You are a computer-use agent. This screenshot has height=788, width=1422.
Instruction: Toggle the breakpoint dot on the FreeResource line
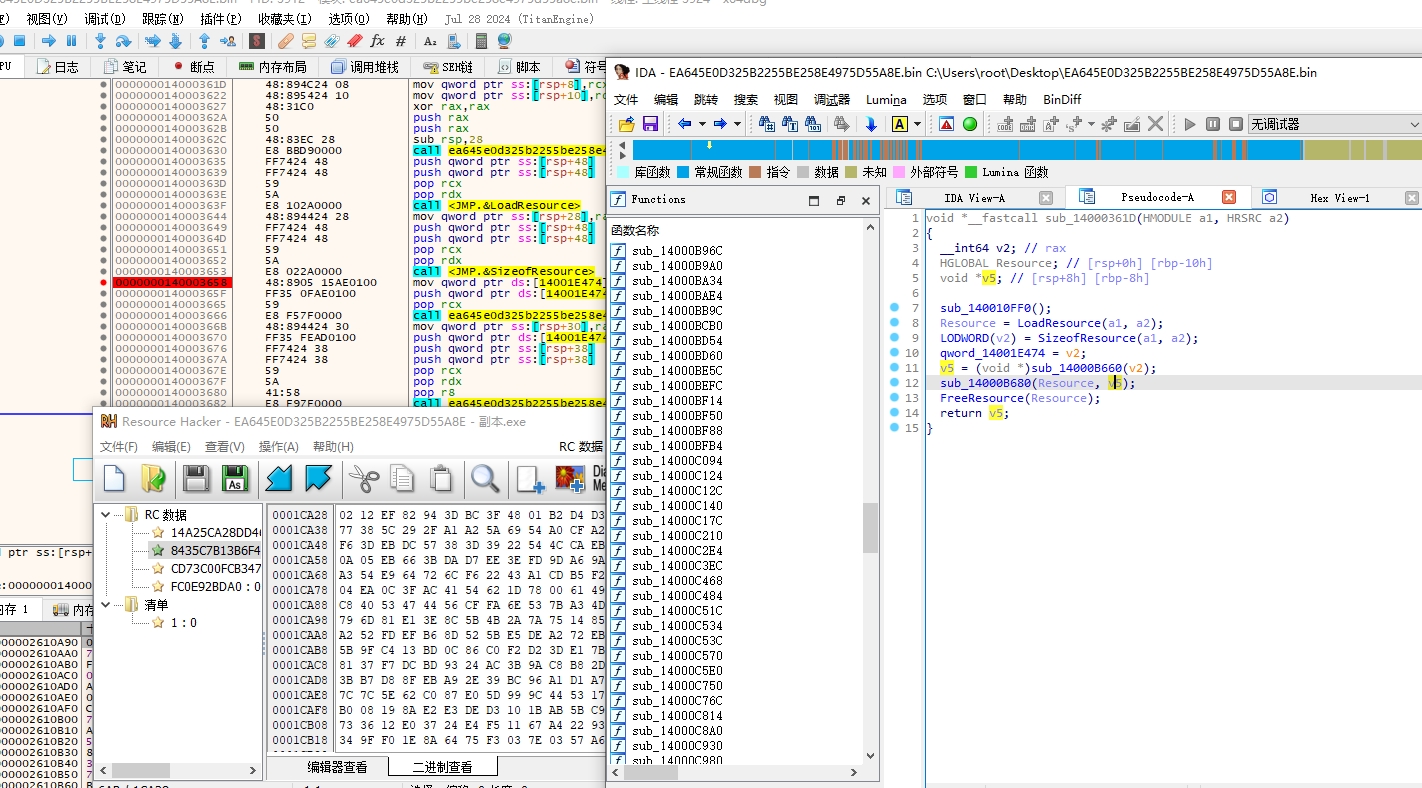(895, 398)
